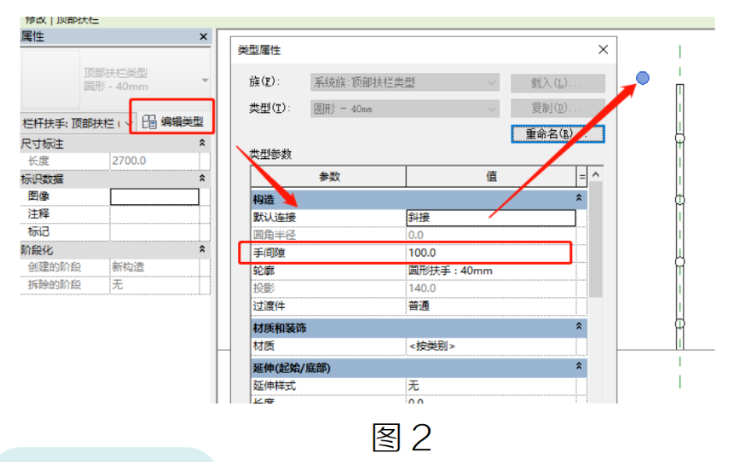Screen dimensions: 734x462
Task: Collapse the 标识数据 section
Action: pyautogui.click(x=202, y=178)
